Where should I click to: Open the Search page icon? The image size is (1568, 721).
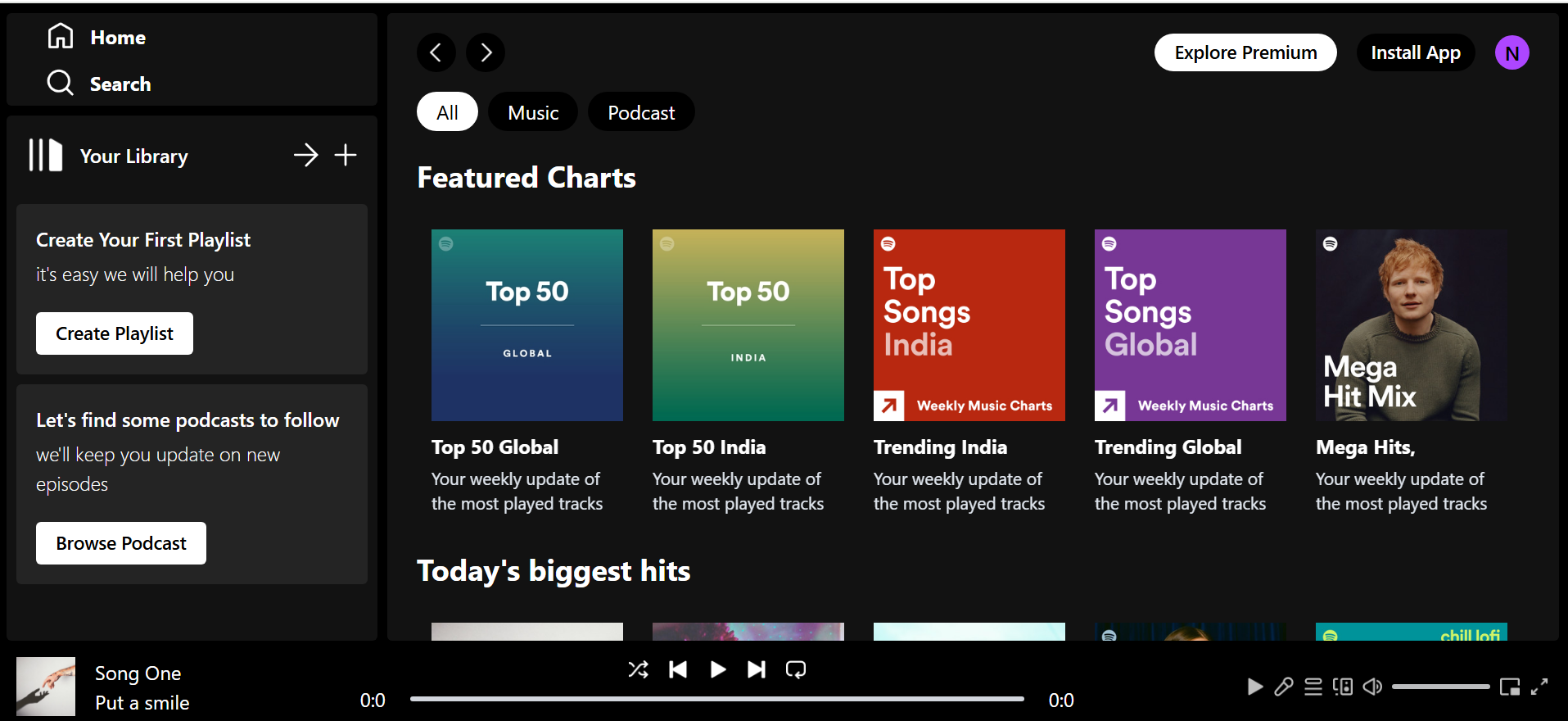61,83
